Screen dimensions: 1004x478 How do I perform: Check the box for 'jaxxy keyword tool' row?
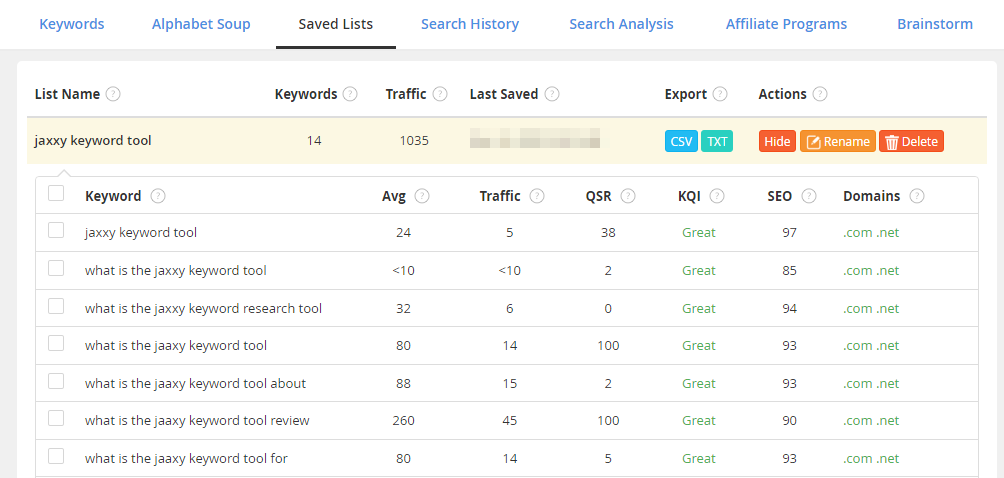pos(56,230)
